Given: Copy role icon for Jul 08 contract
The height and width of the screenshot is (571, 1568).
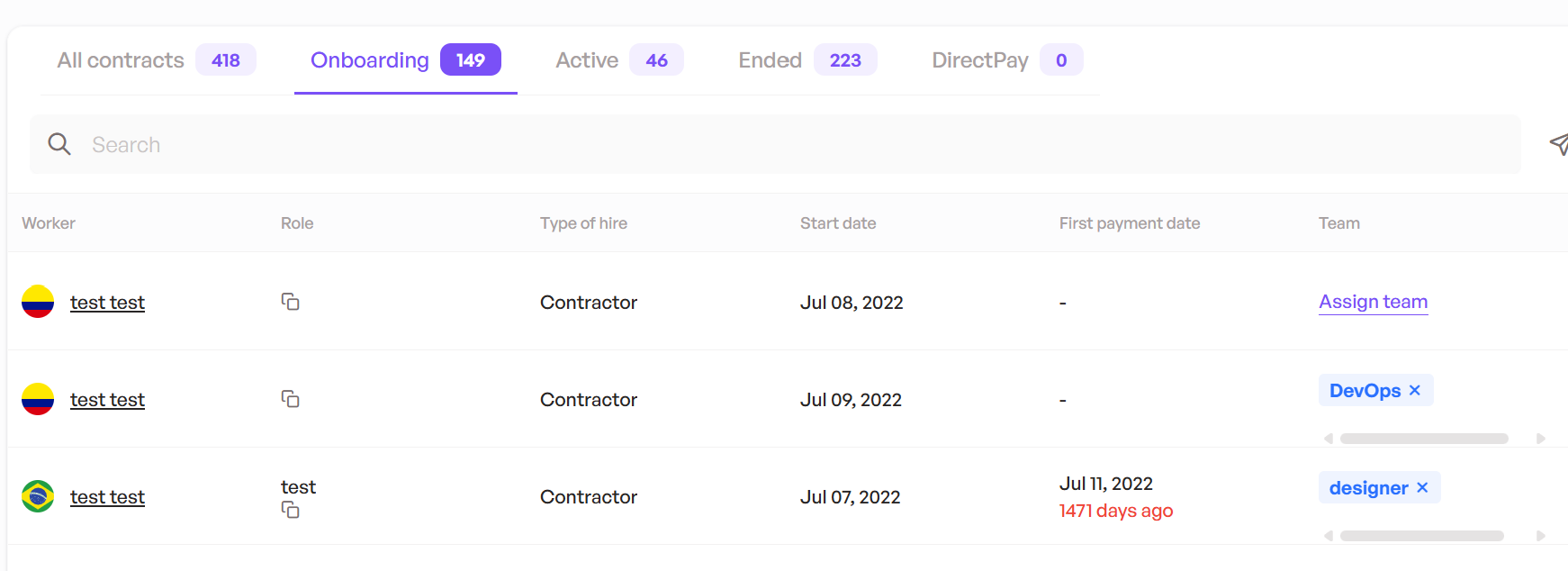Looking at the screenshot, I should coord(290,302).
